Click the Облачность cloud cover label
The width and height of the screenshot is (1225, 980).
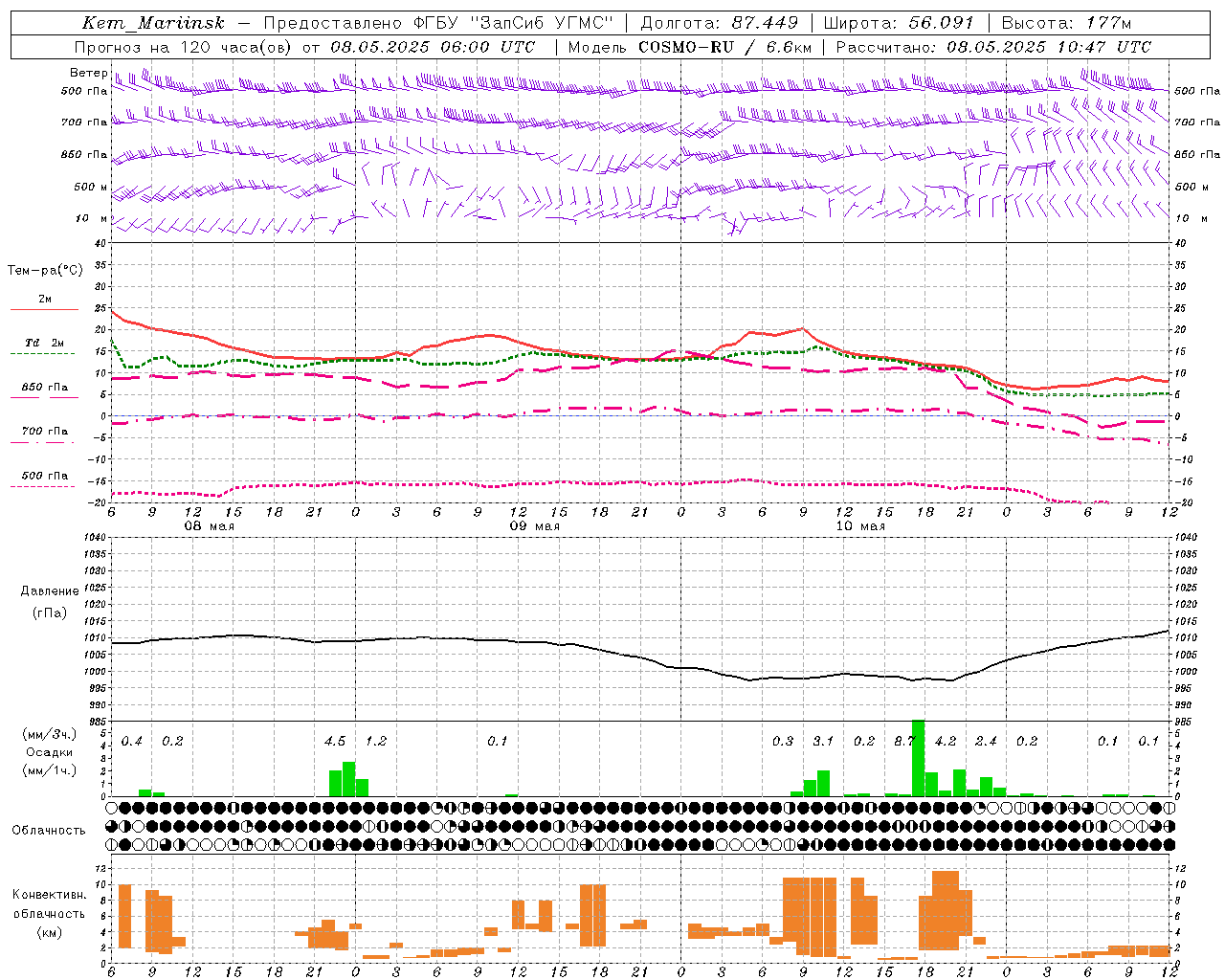click(x=49, y=831)
